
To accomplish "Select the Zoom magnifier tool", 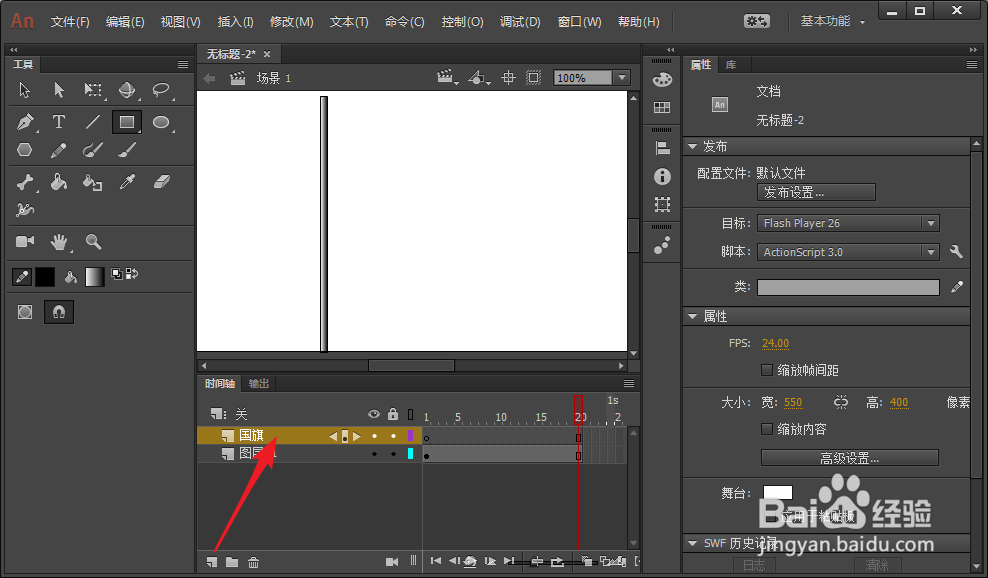I will (93, 241).
